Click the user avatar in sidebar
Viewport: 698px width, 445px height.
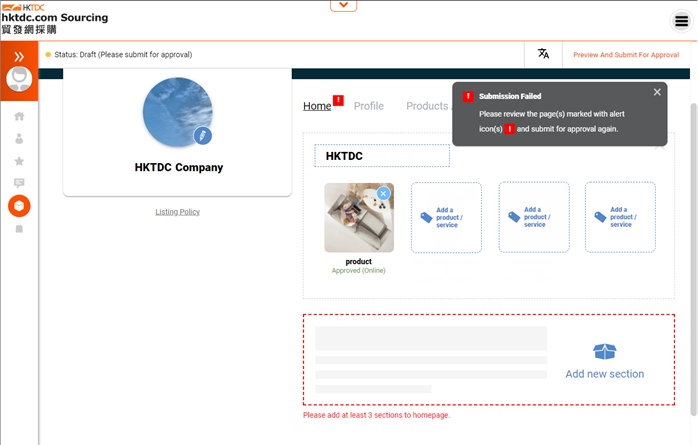[19, 79]
